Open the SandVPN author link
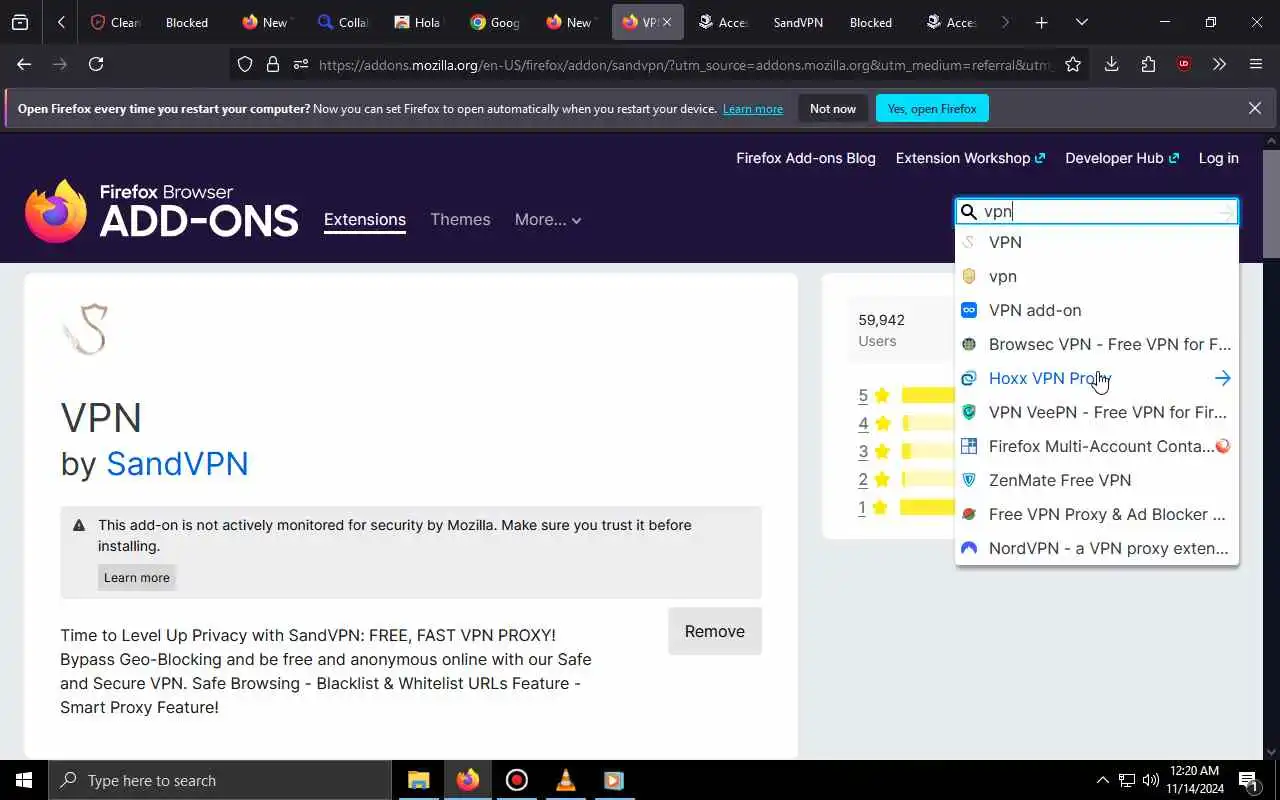1280x800 pixels. (x=177, y=463)
